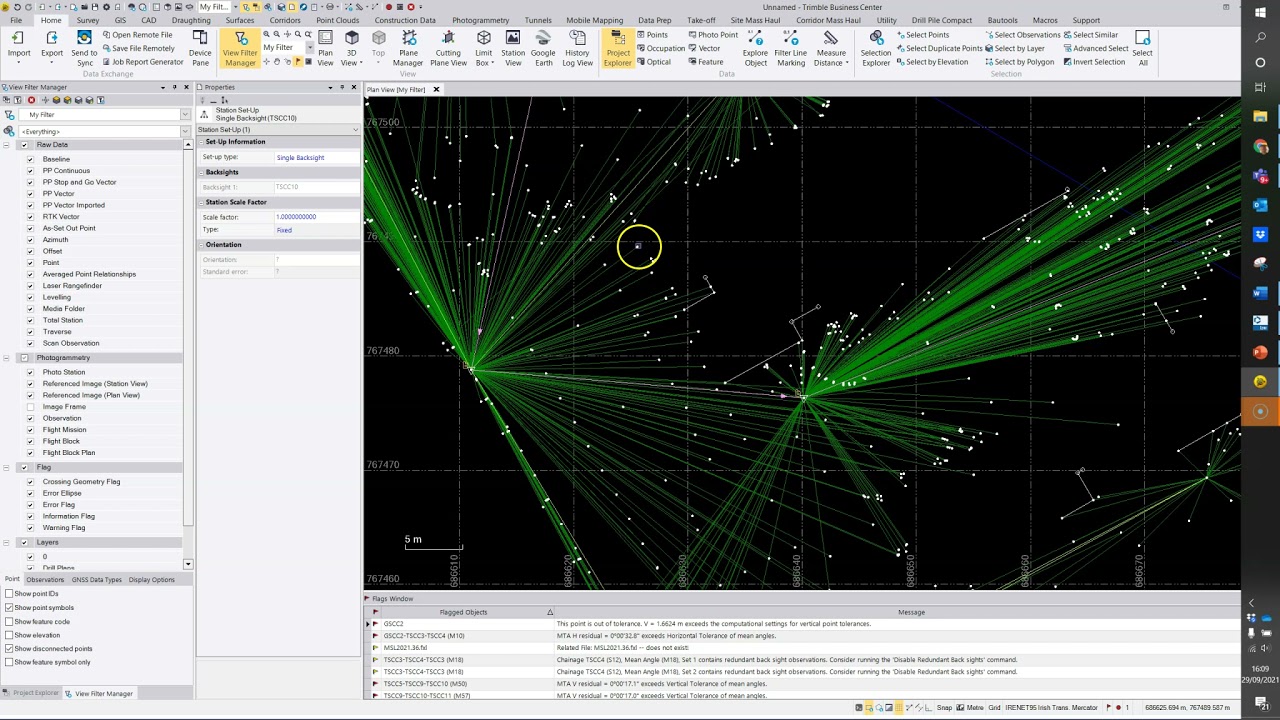This screenshot has height=720, width=1280.
Task: Select the Measure Distance tool
Action: tap(830, 48)
